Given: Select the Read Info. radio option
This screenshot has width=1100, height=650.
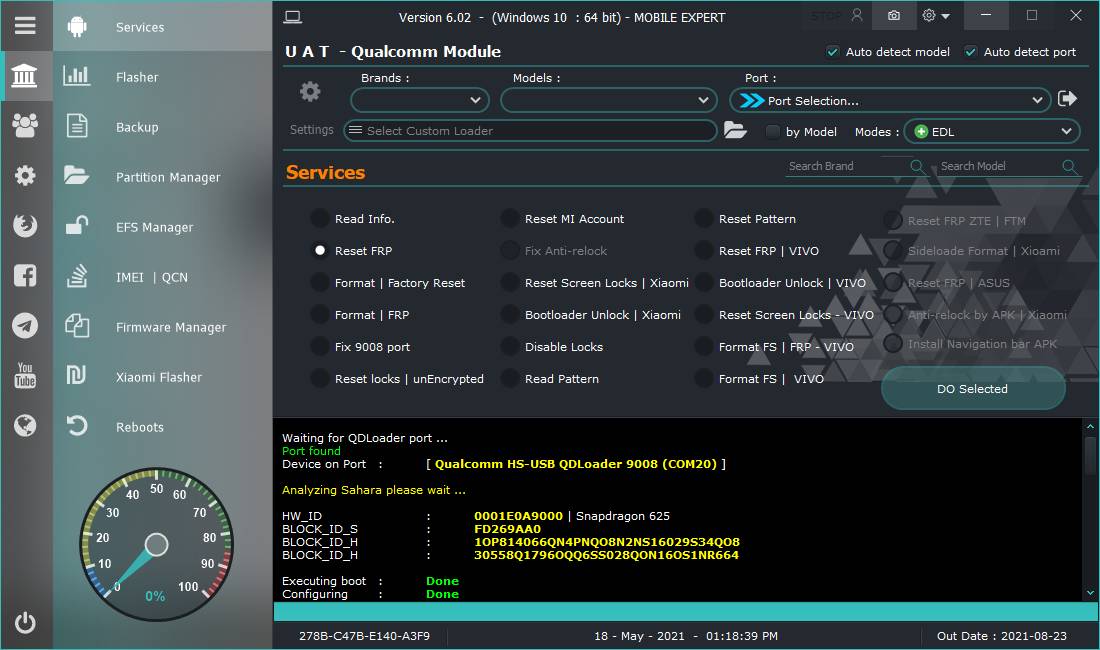Looking at the screenshot, I should (320, 219).
